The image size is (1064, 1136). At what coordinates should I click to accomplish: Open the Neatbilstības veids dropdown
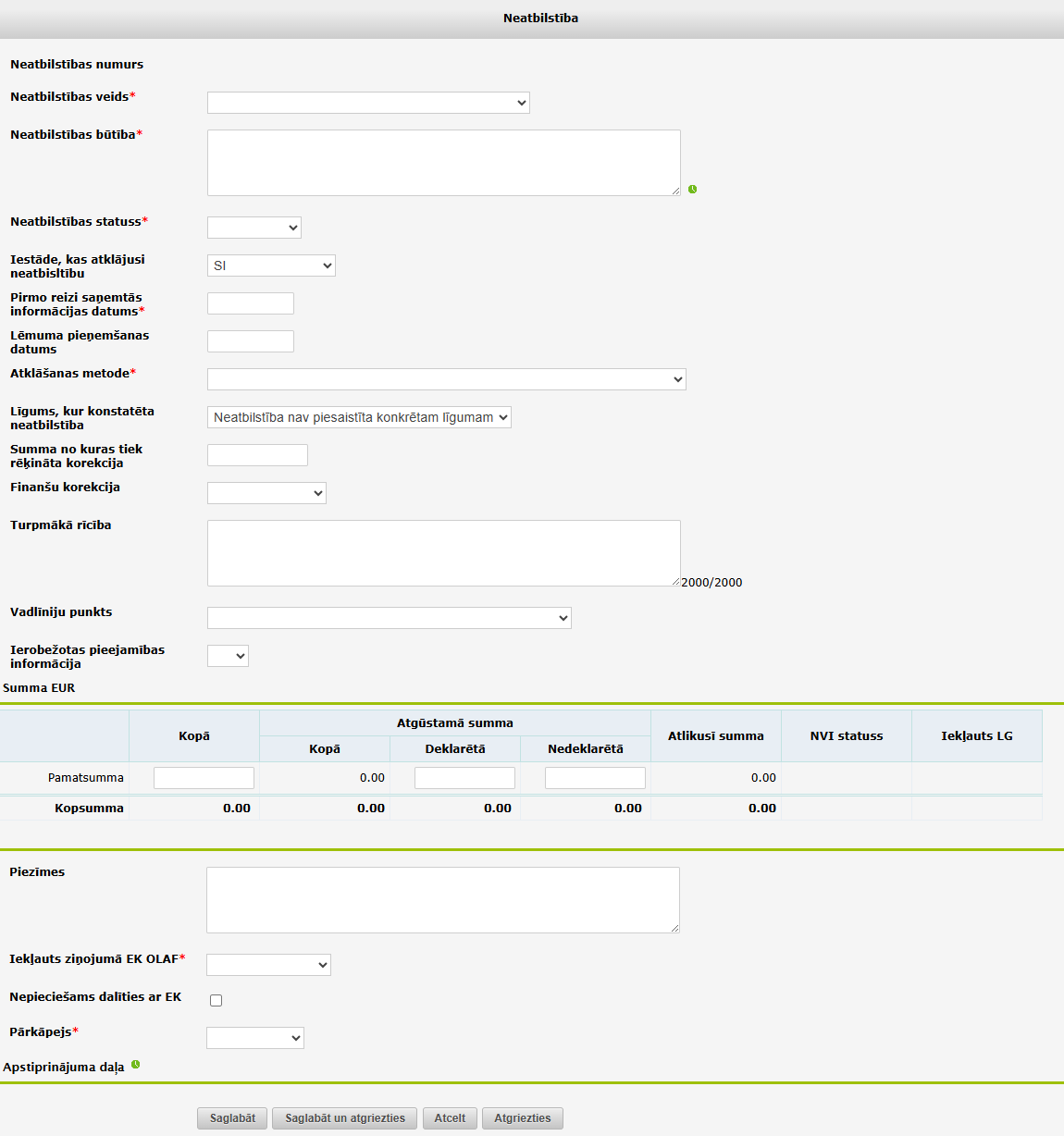(368, 103)
